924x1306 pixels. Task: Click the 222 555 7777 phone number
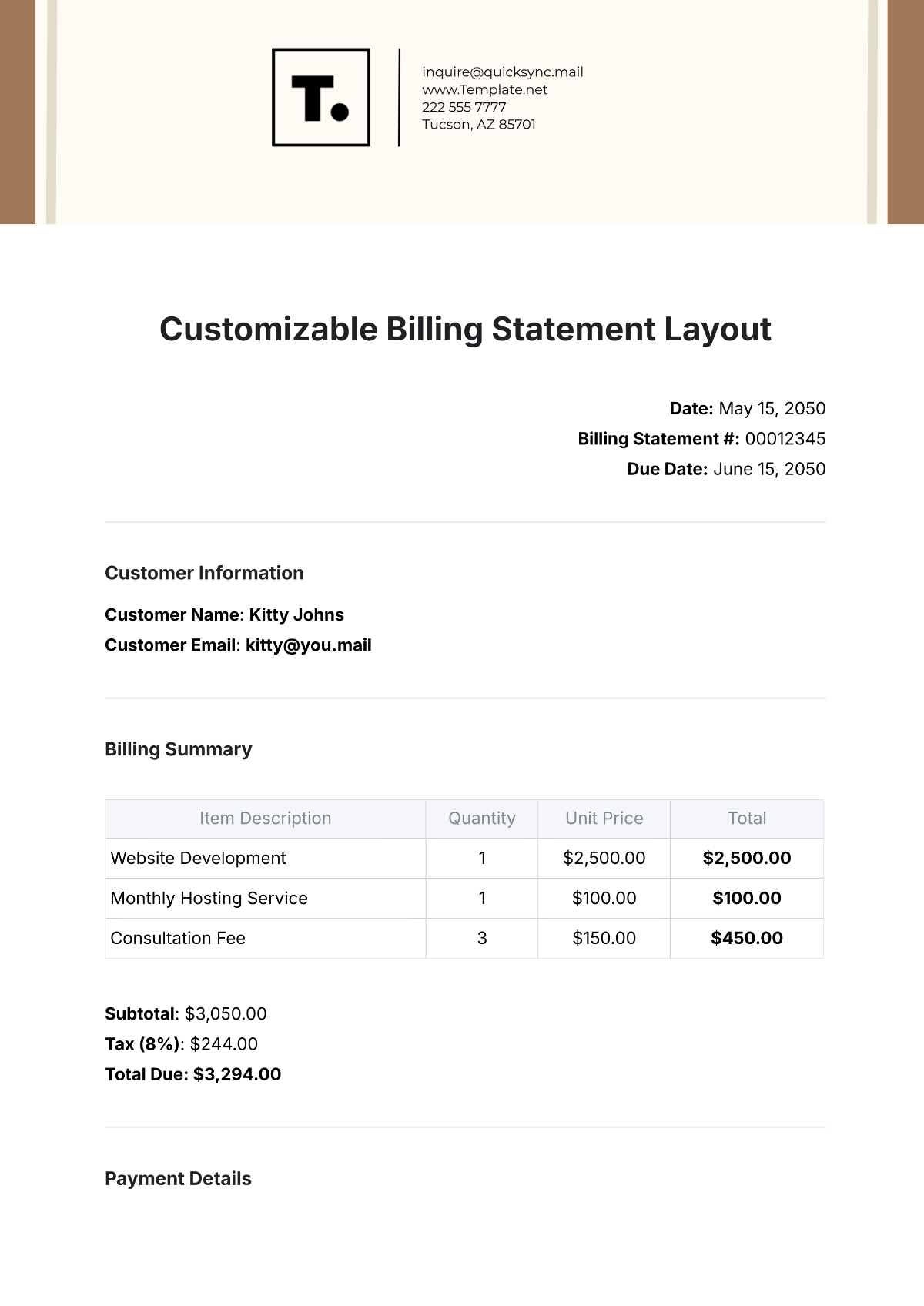(x=464, y=107)
